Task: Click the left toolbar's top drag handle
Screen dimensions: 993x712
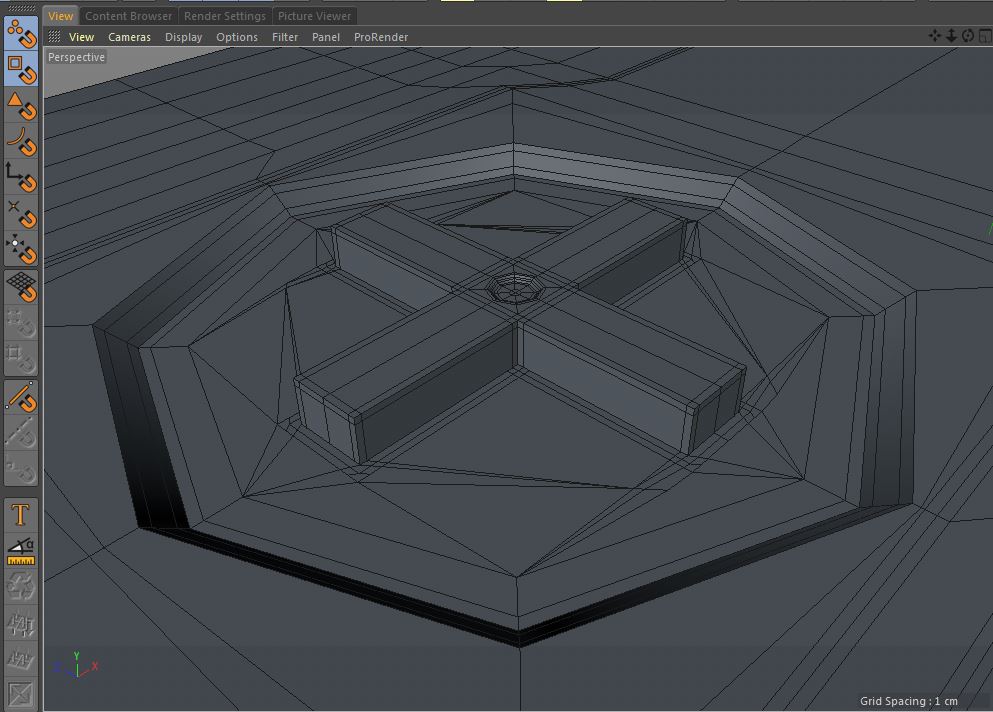Action: point(22,8)
